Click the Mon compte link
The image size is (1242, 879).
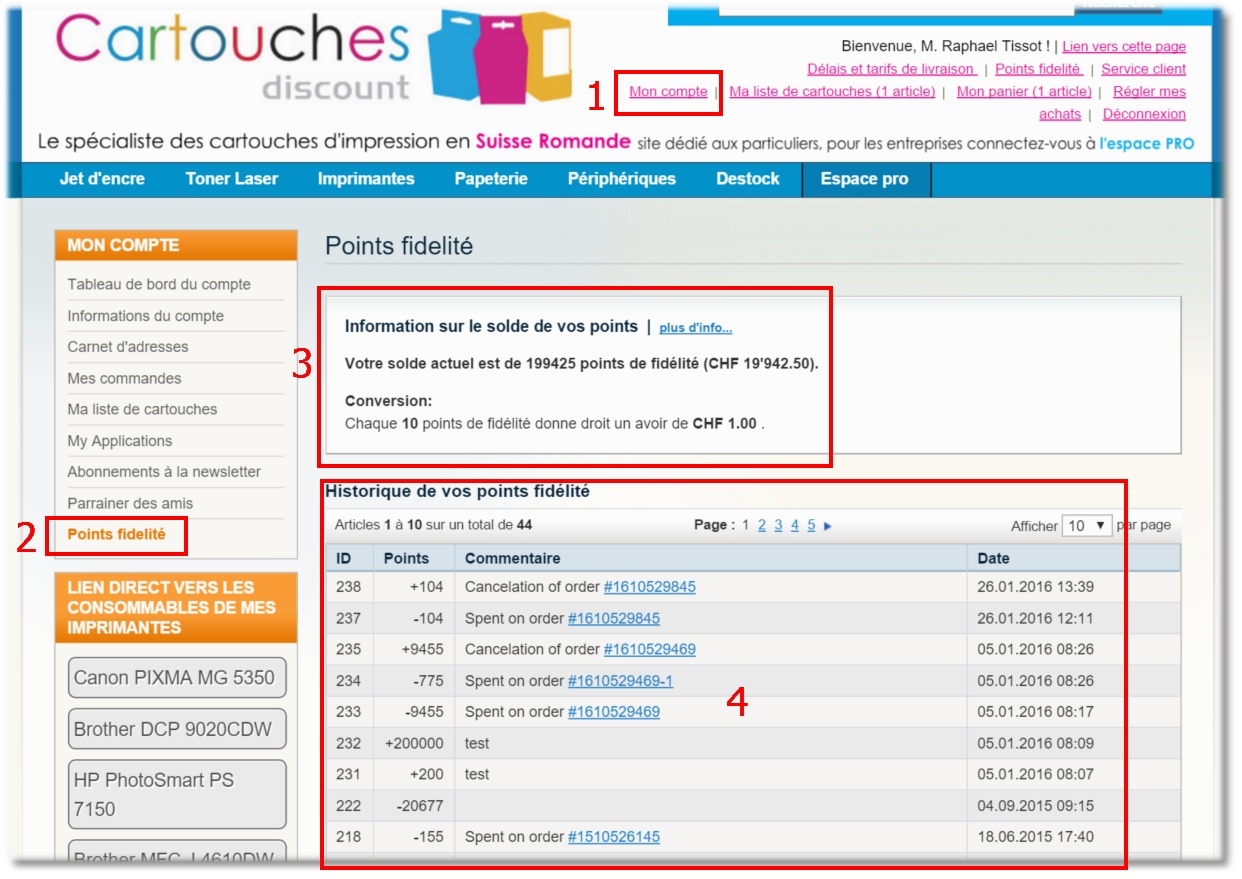click(x=668, y=92)
